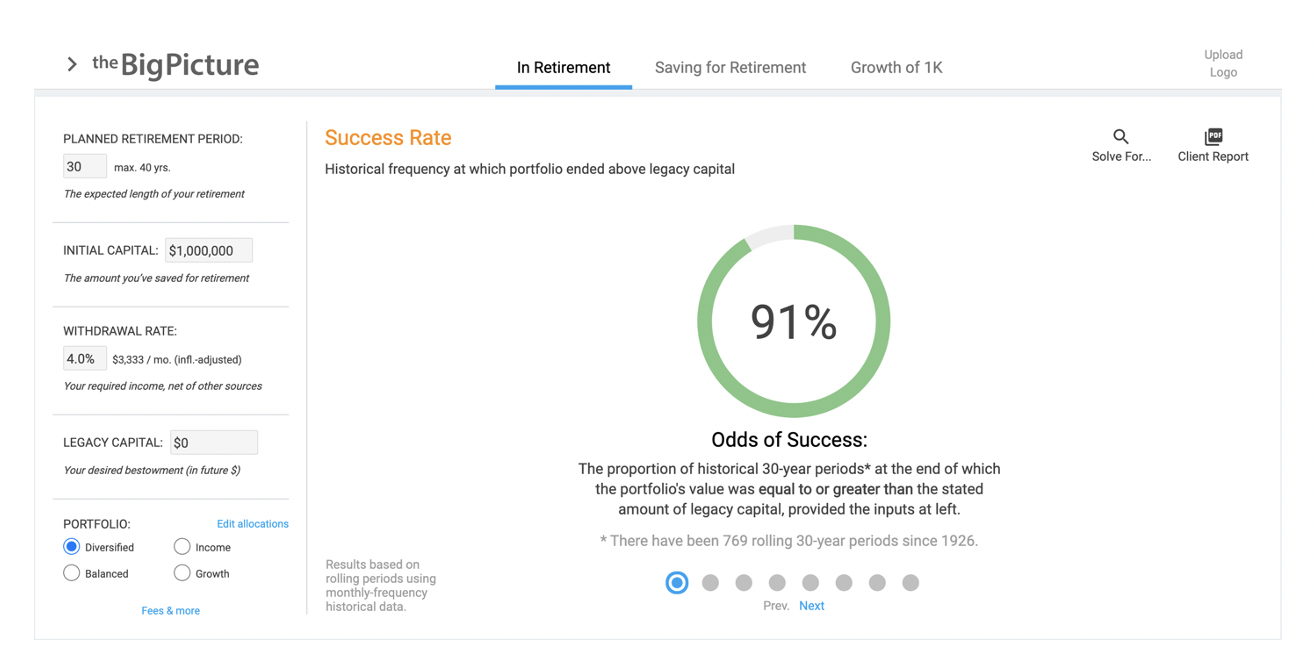Choose the Balanced portfolio radio button
Image resolution: width=1314 pixels, height=656 pixels.
(72, 573)
